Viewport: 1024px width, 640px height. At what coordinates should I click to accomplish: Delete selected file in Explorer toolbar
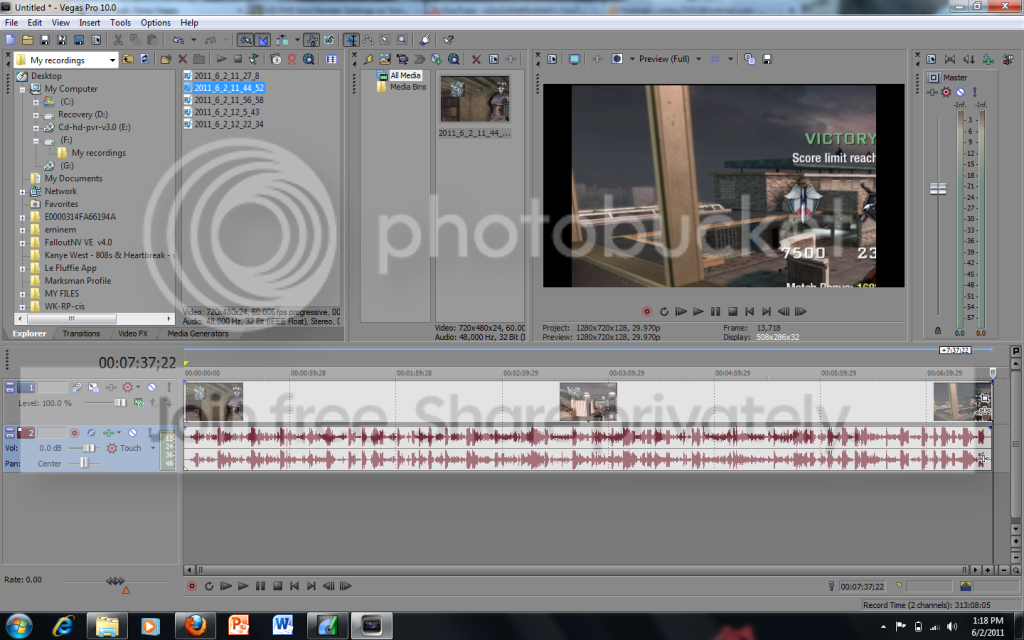(x=183, y=59)
